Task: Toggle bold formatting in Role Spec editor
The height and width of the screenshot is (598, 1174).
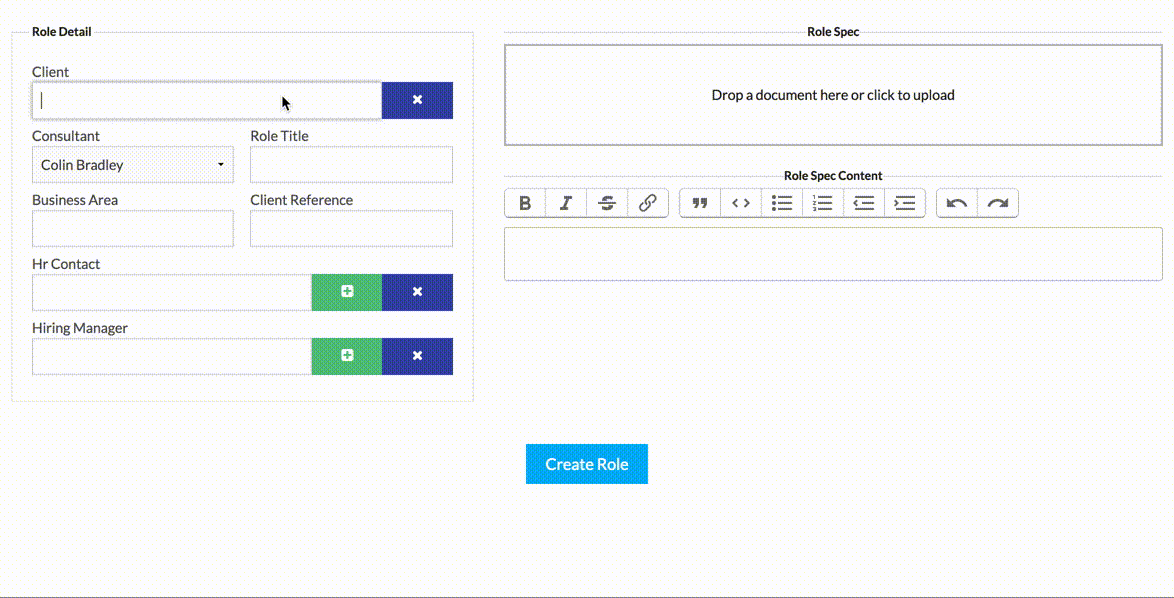Action: [x=525, y=203]
